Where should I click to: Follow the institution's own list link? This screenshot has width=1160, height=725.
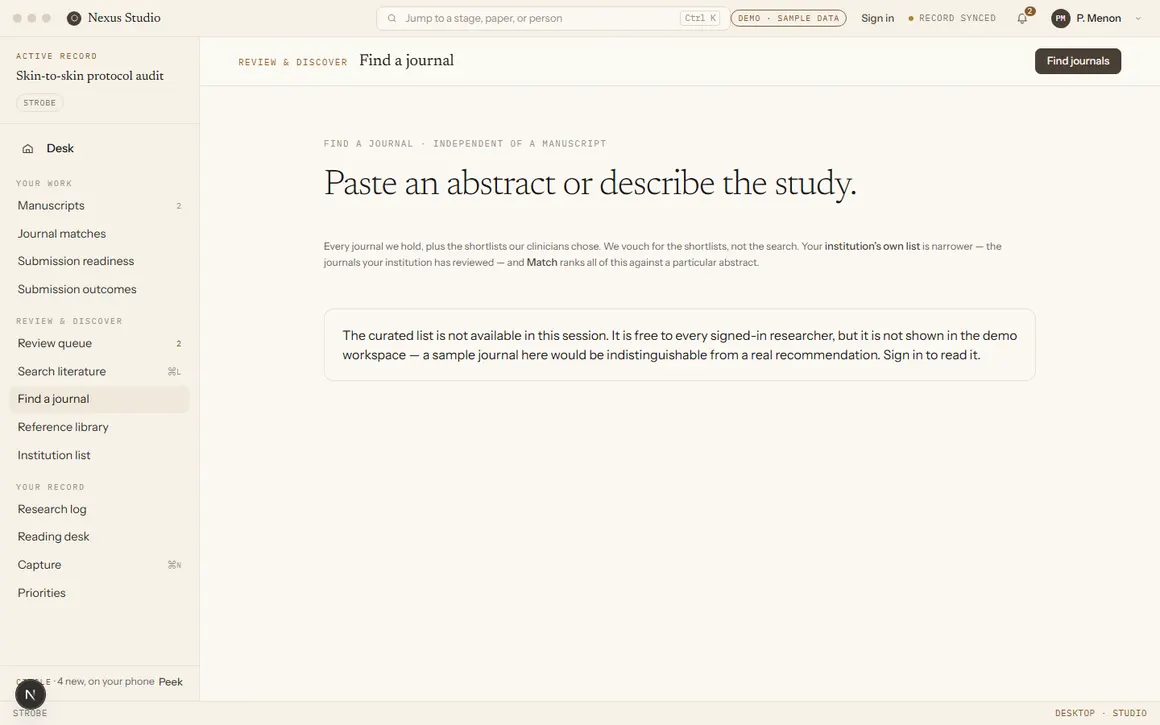pos(872,246)
